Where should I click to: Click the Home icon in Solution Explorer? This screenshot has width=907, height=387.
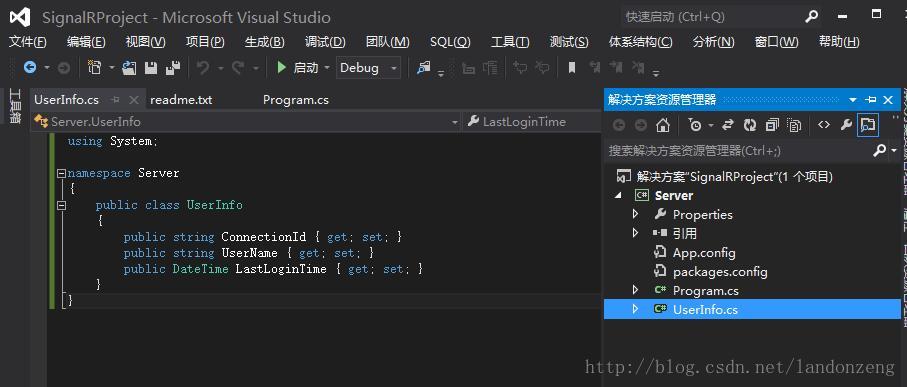[663, 125]
